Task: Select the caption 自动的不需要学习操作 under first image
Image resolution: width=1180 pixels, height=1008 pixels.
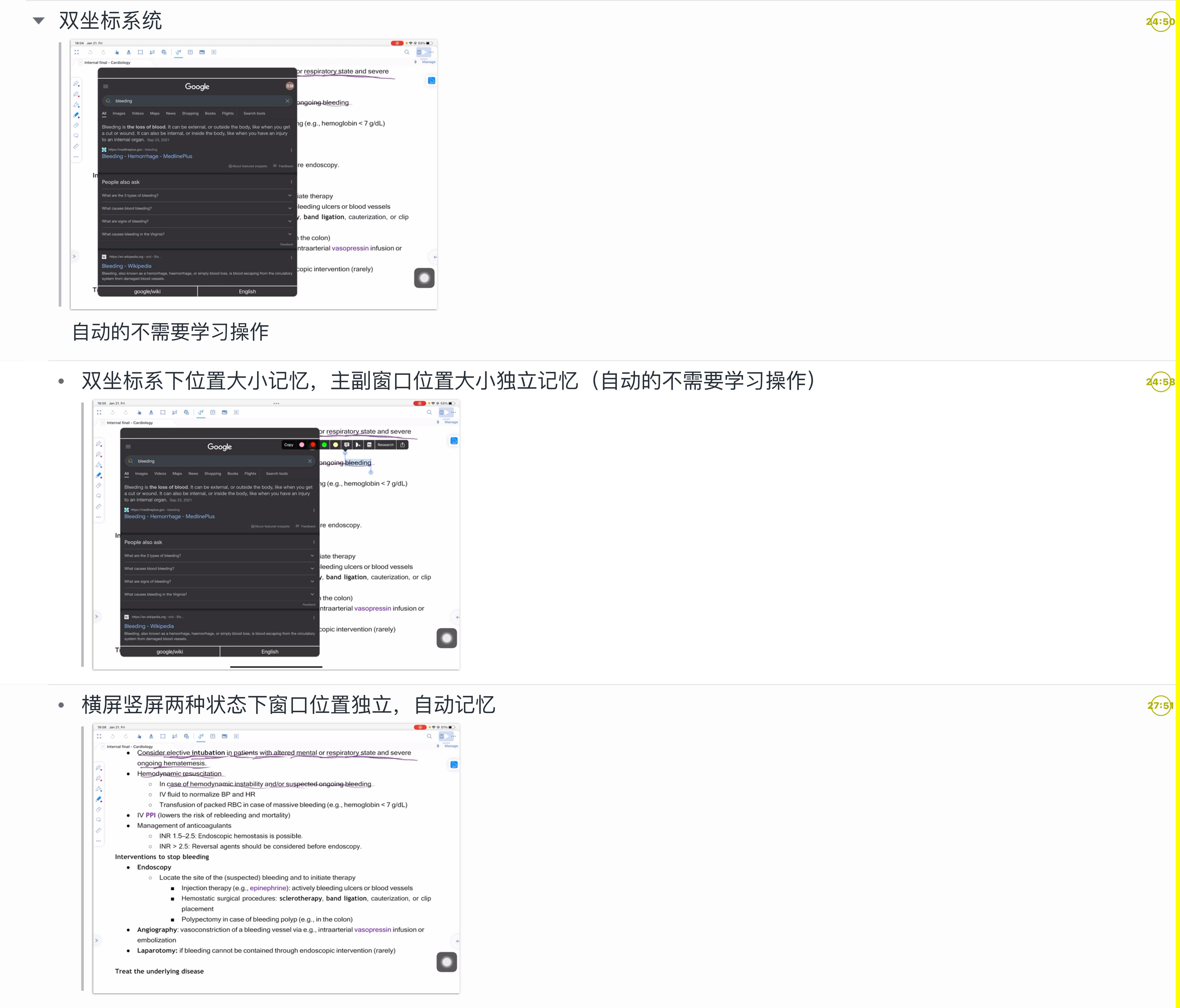Action: (170, 332)
